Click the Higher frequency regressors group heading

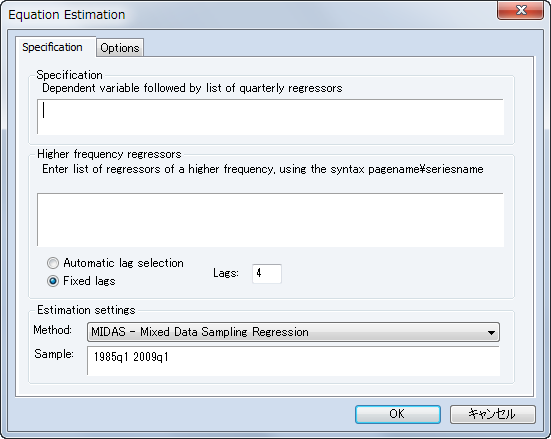coord(109,154)
